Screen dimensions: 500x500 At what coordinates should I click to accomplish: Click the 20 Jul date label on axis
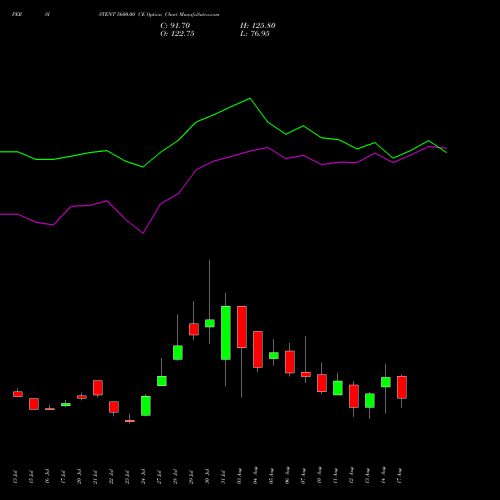click(79, 477)
